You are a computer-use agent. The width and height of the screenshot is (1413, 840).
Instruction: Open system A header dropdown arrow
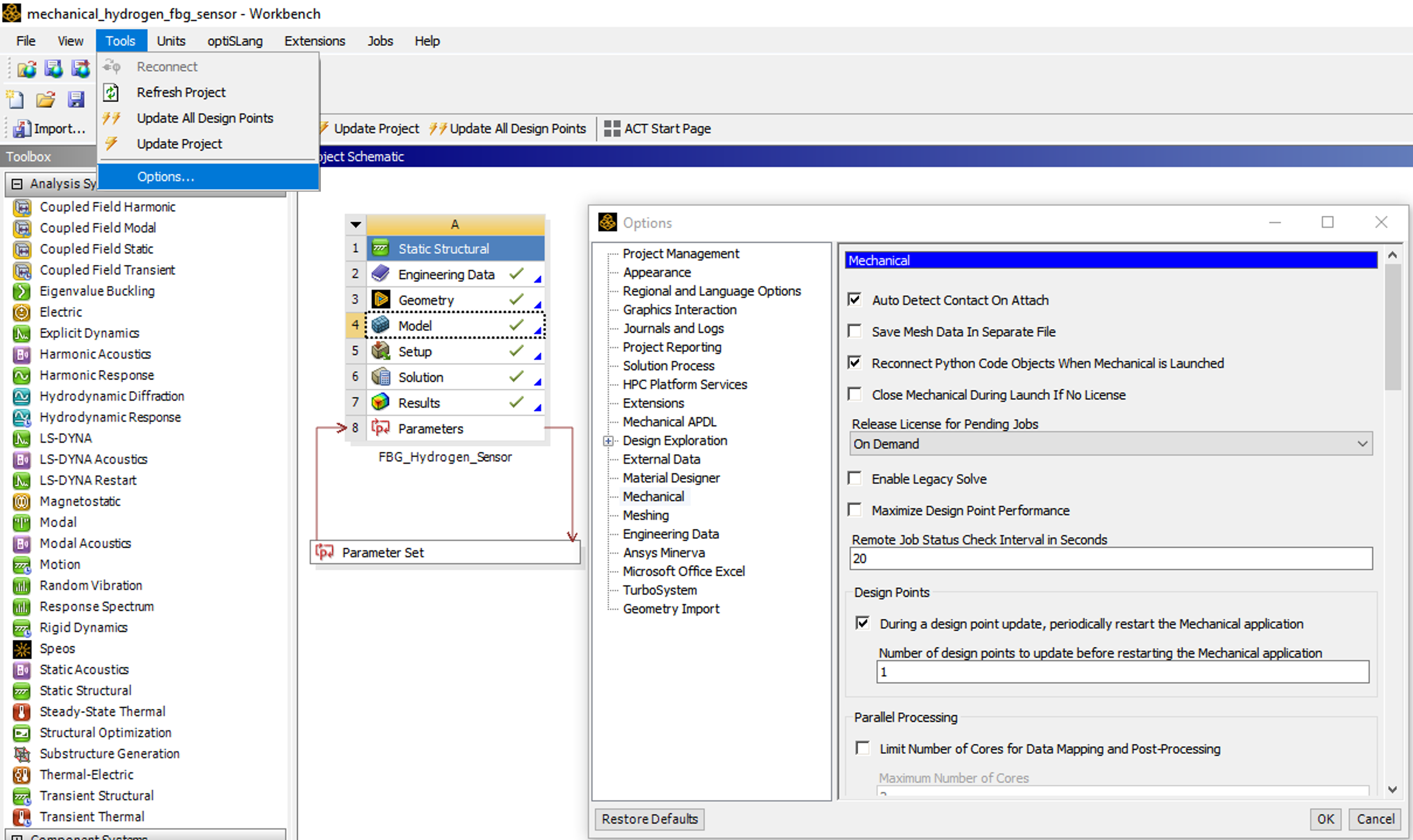point(356,225)
